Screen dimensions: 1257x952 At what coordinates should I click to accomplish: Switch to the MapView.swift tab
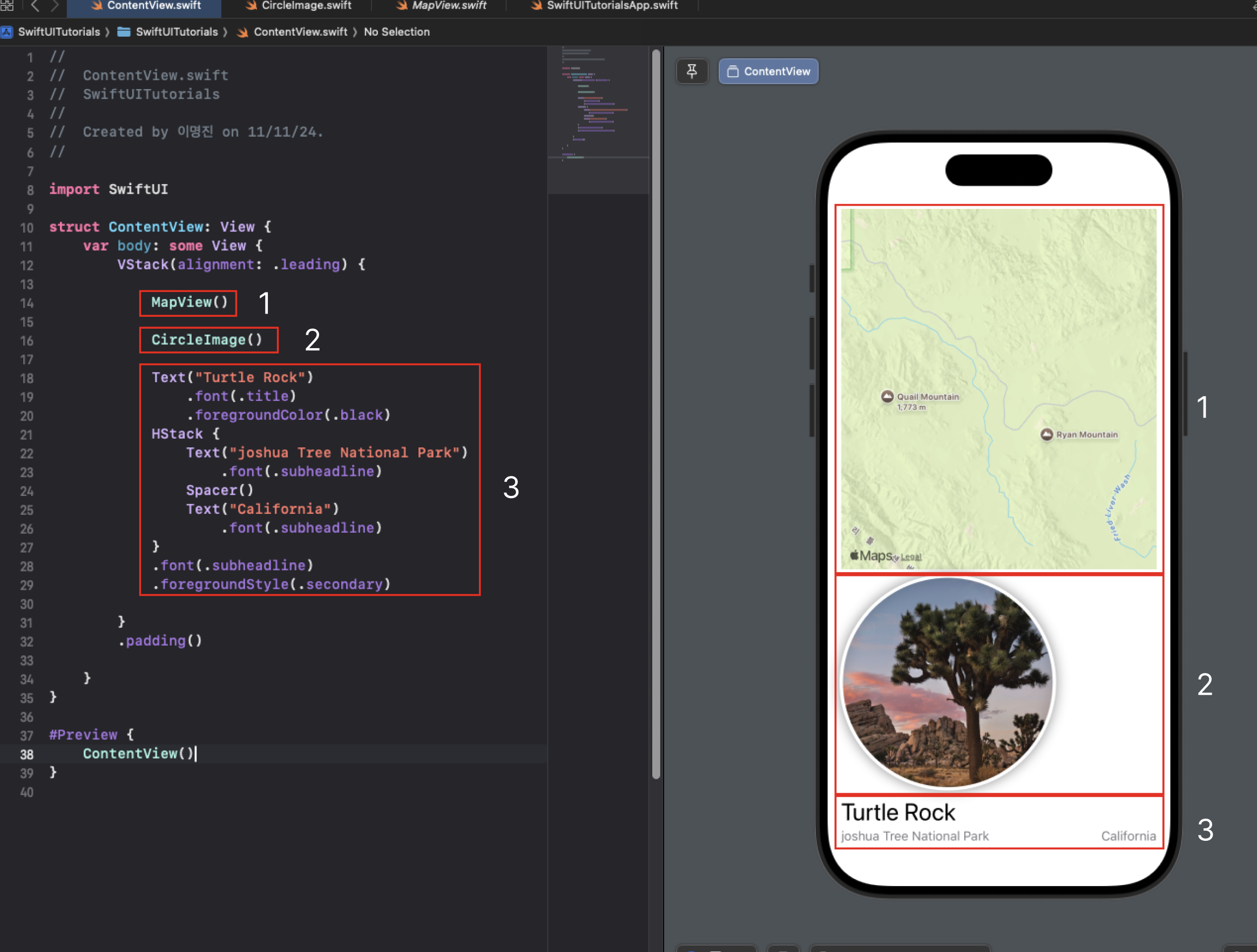(448, 6)
